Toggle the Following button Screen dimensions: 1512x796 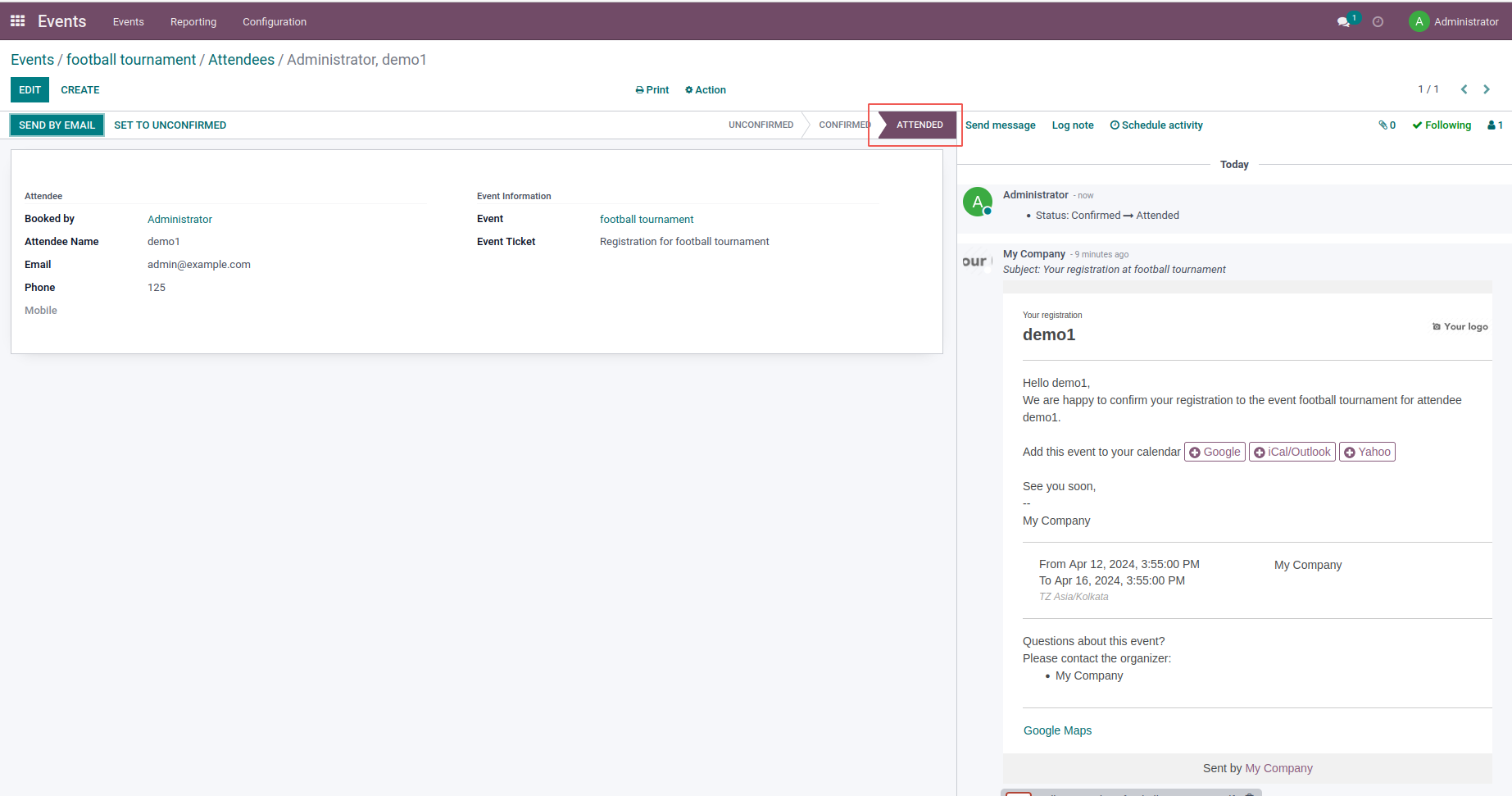point(1442,125)
